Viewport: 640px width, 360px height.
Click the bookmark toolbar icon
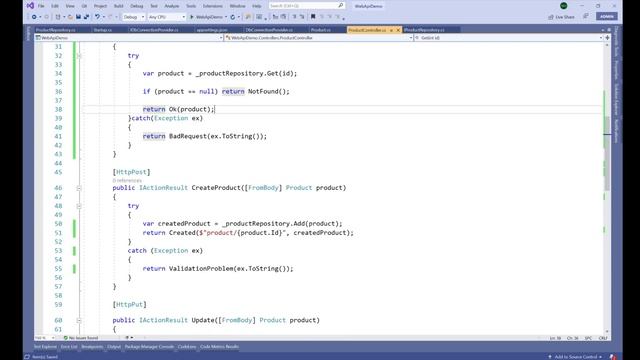(313, 17)
